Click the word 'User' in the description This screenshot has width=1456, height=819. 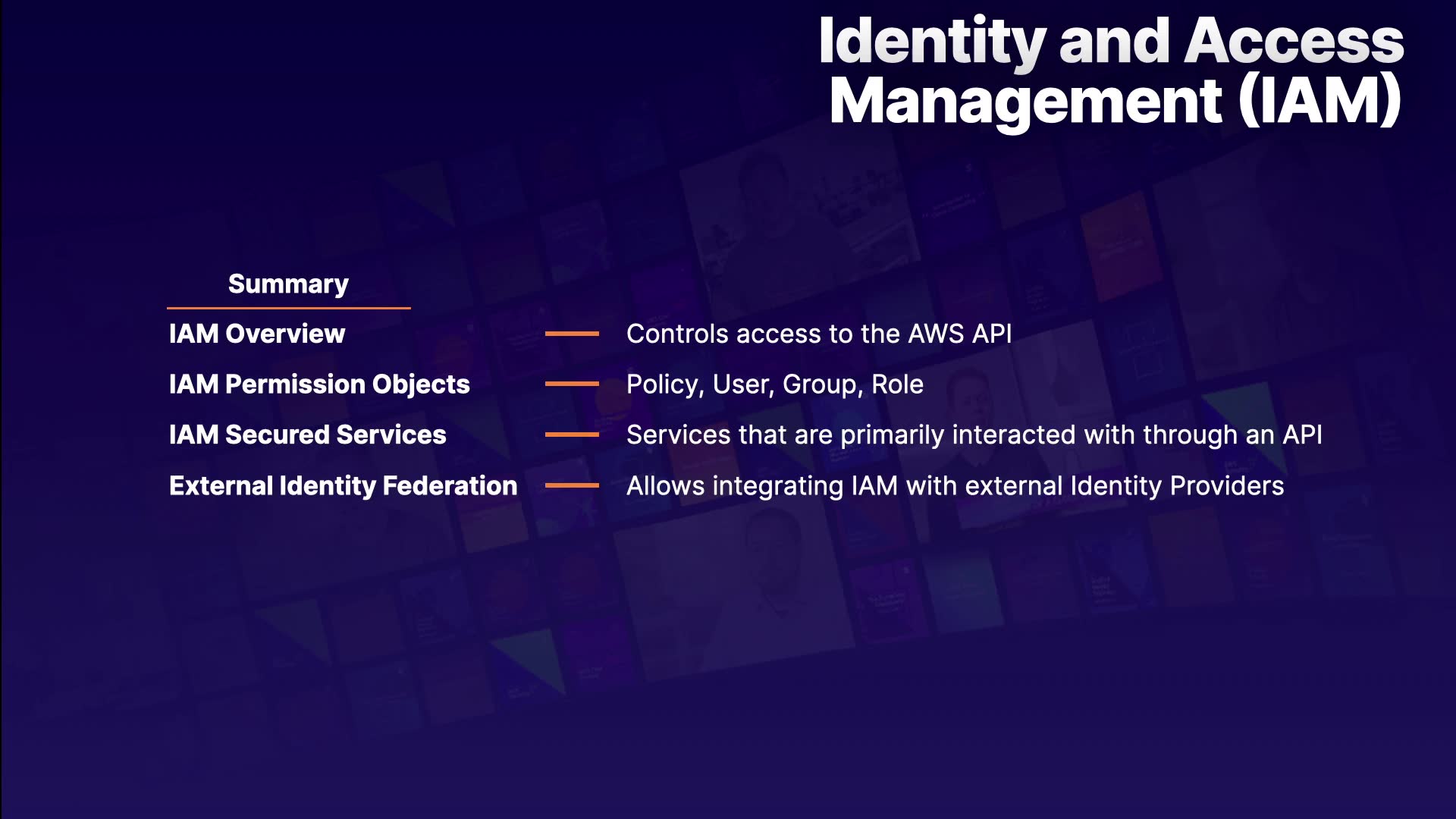741,384
